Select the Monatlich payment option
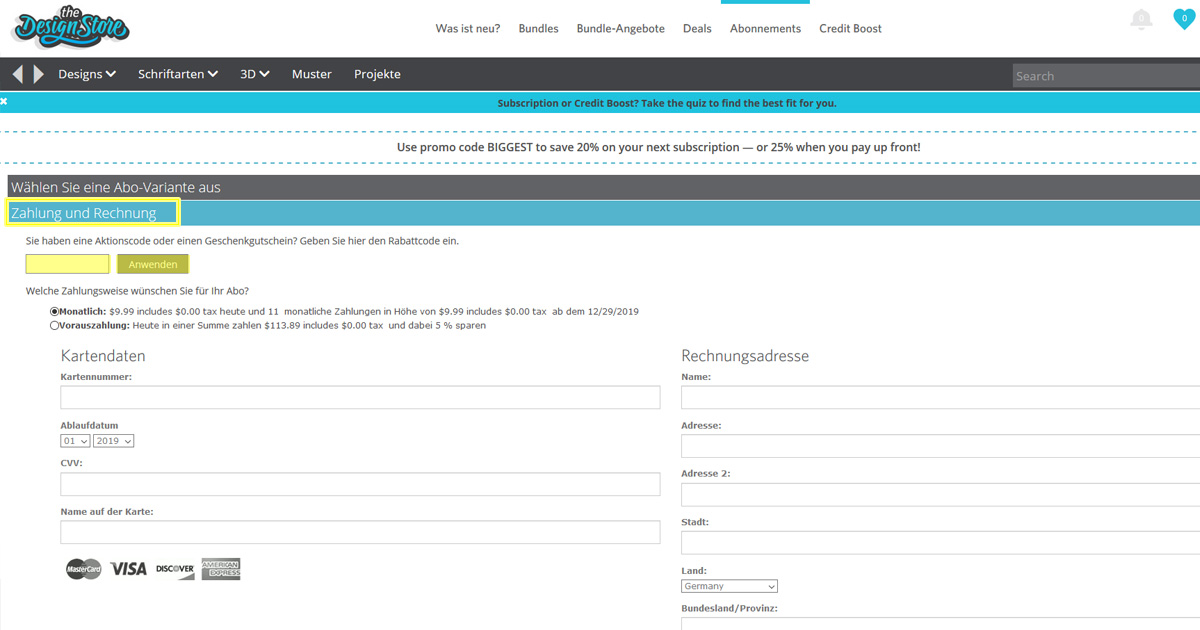This screenshot has height=630, width=1200. (54, 311)
